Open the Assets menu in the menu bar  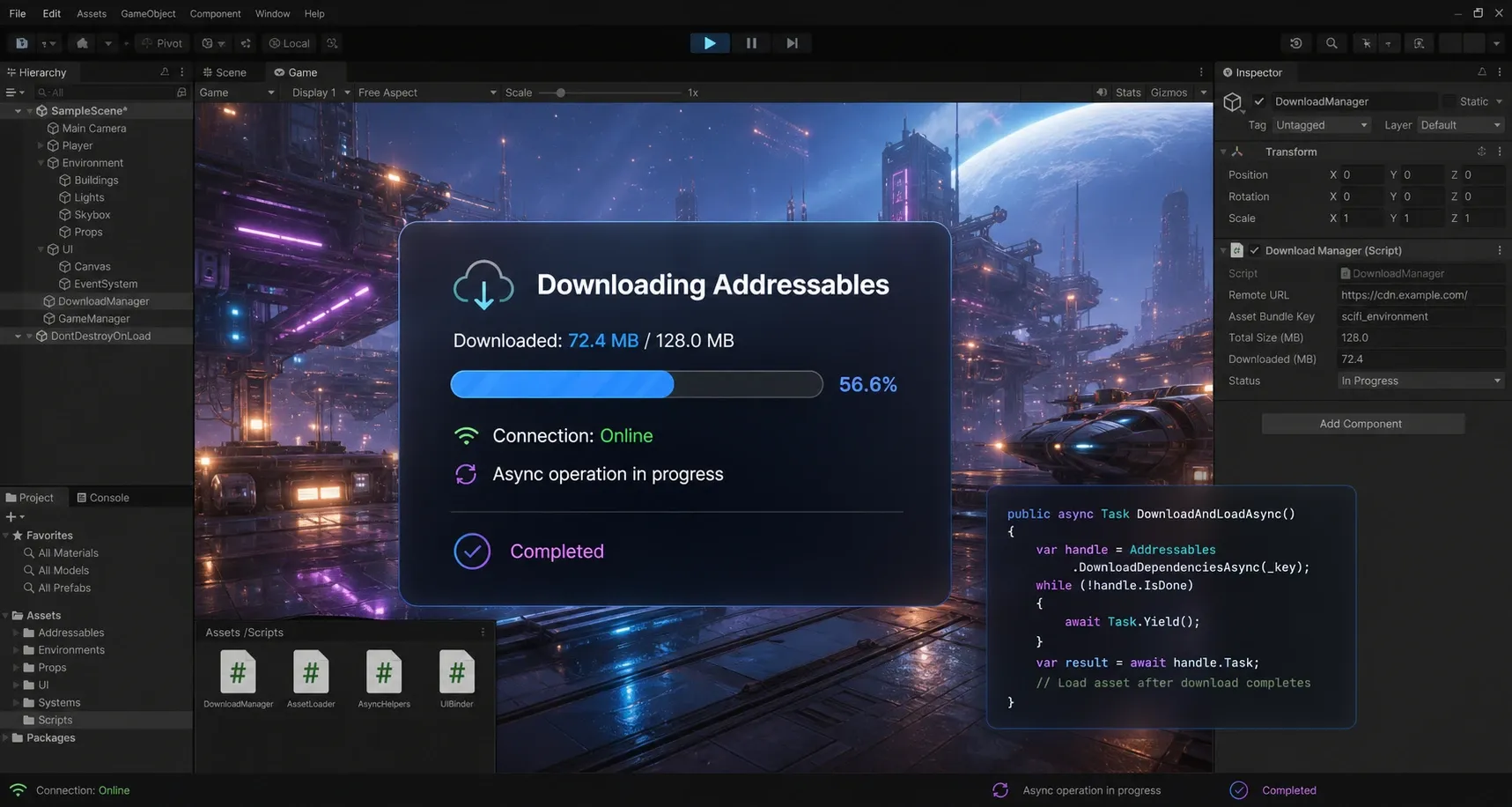[92, 13]
